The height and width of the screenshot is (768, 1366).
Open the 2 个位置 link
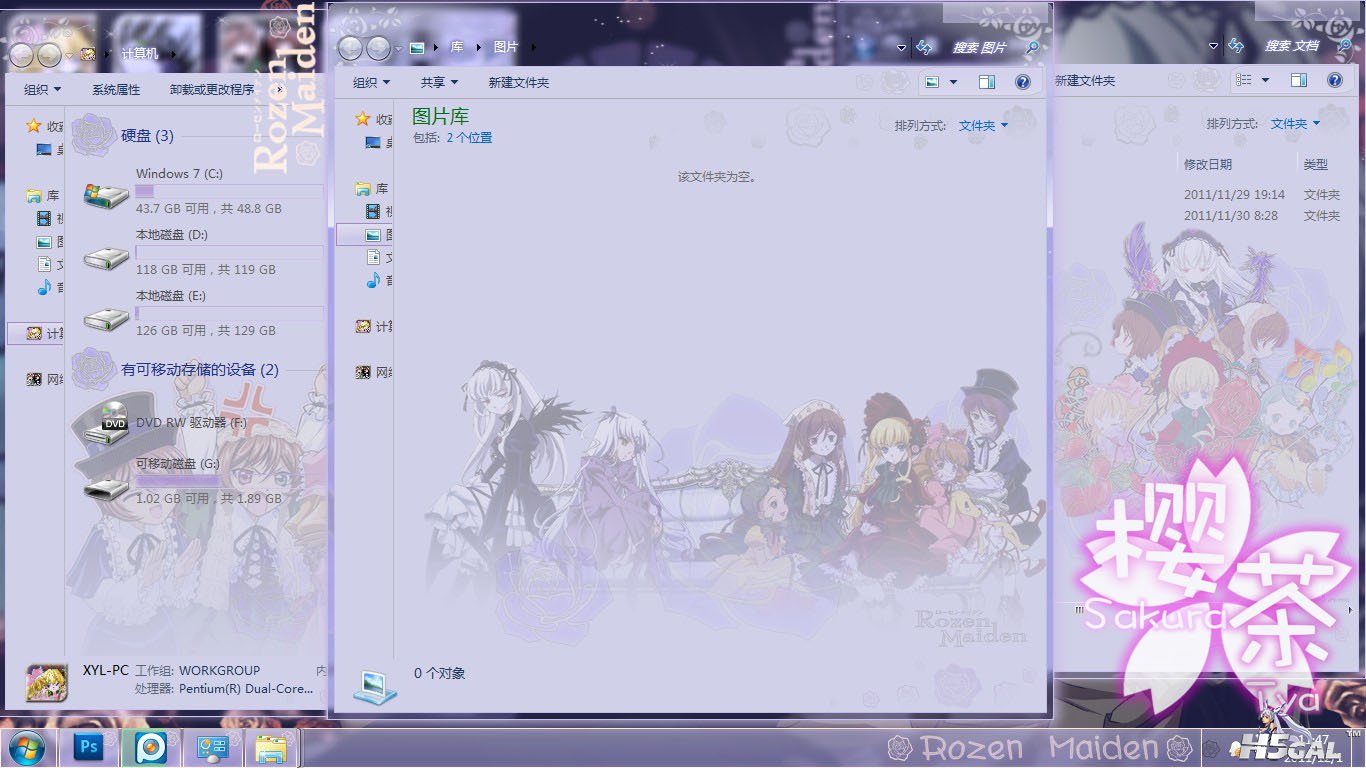click(x=469, y=138)
